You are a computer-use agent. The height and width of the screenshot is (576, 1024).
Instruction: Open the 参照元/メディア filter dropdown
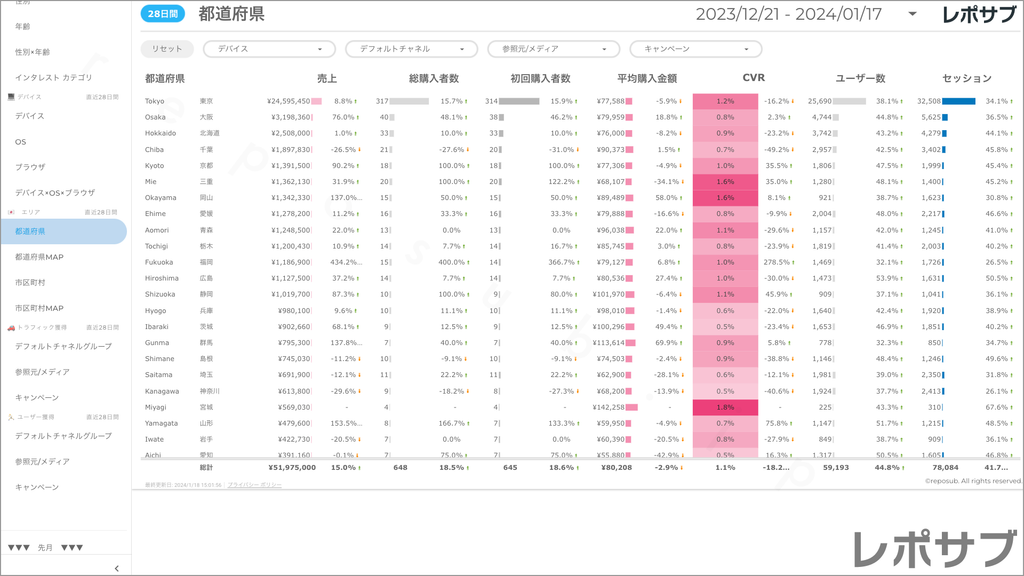pos(553,49)
